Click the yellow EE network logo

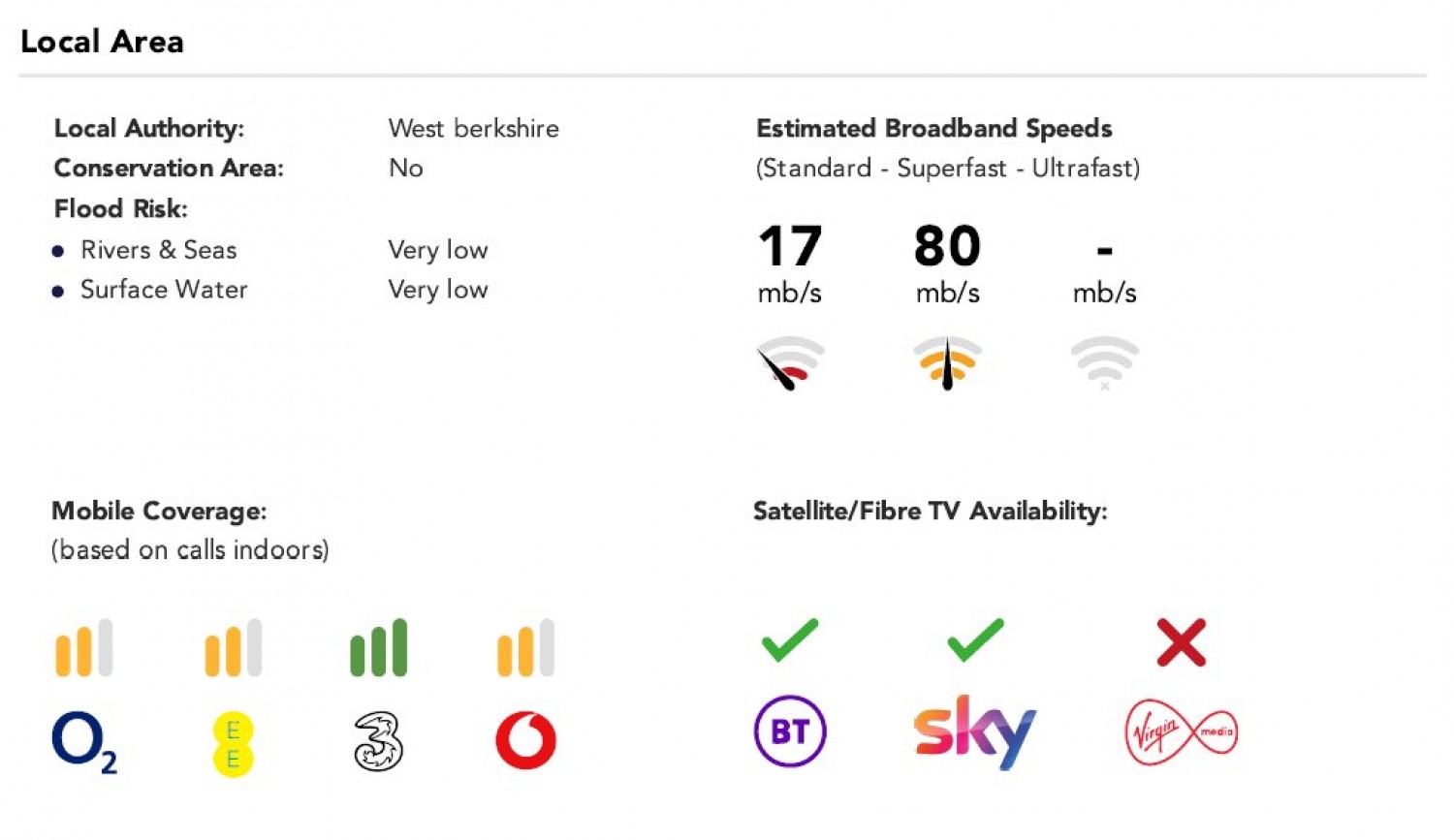(x=233, y=743)
